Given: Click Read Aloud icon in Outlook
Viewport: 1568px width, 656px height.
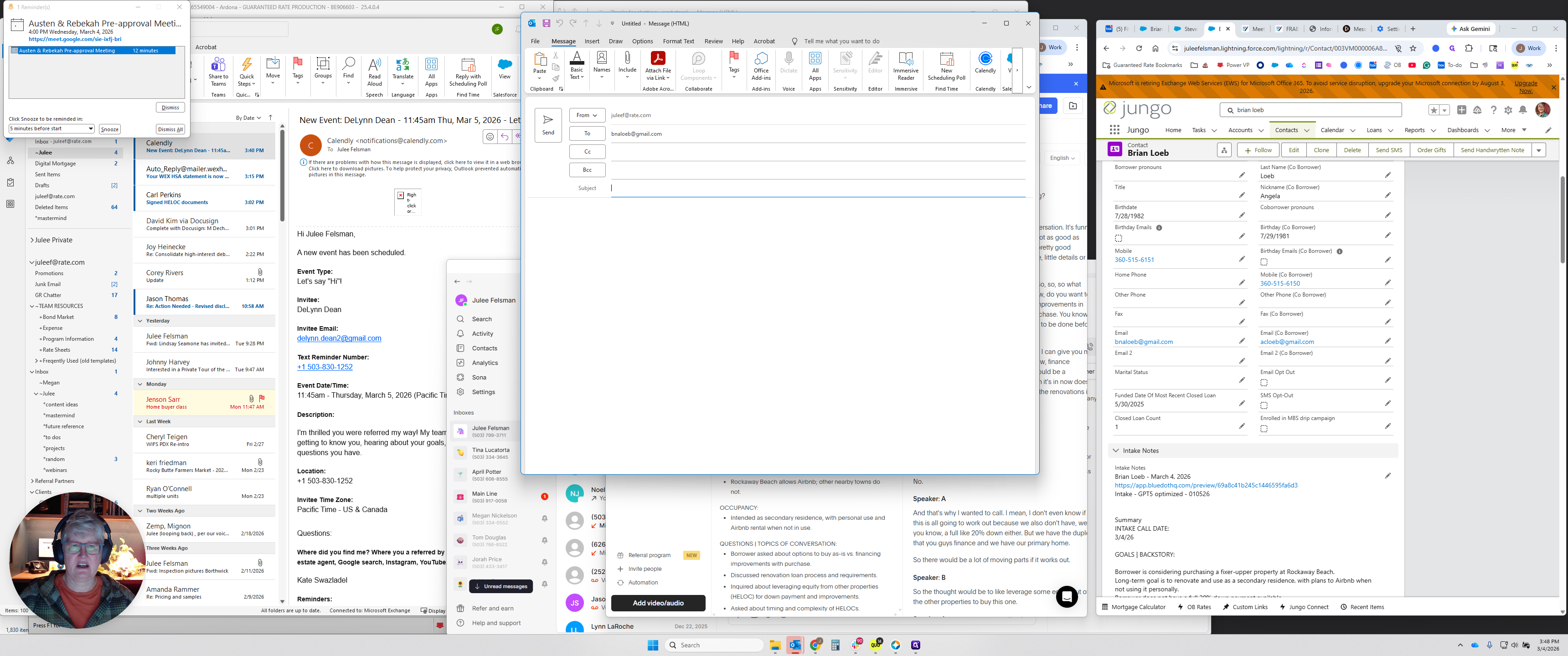Looking at the screenshot, I should pyautogui.click(x=374, y=65).
